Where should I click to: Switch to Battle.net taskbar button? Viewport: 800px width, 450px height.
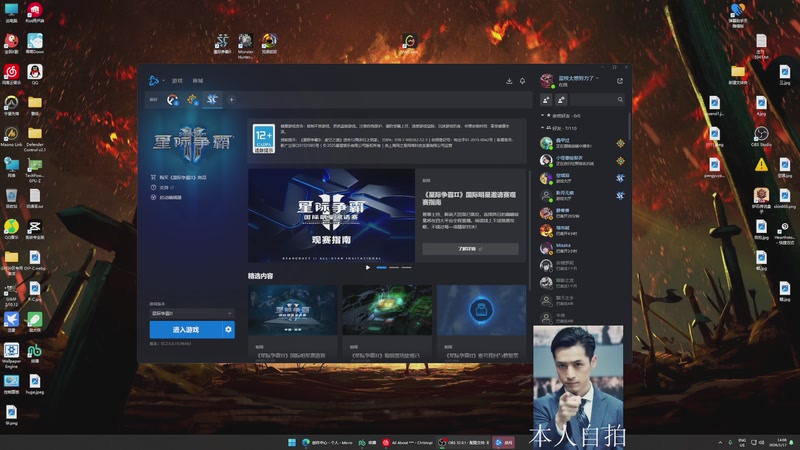click(504, 442)
